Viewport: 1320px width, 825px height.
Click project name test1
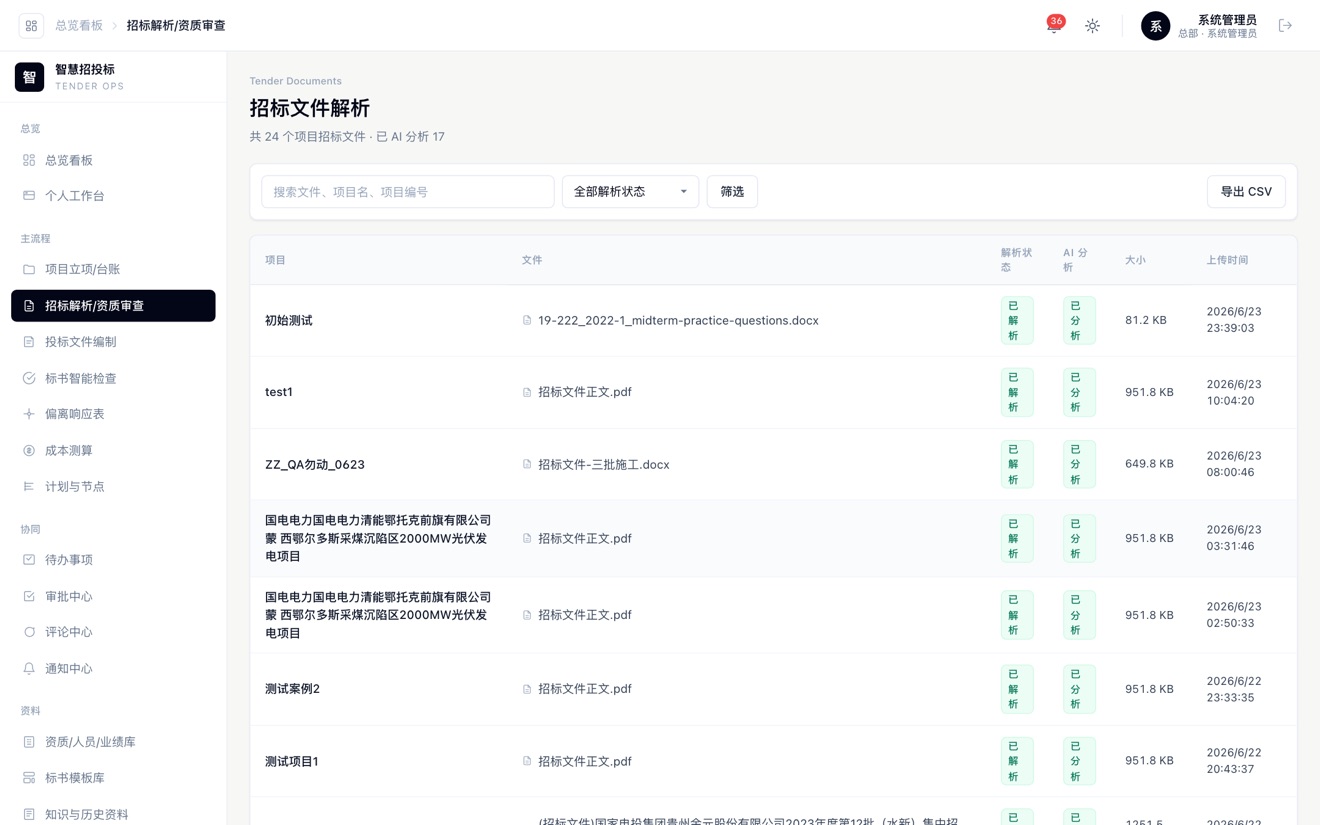(279, 392)
